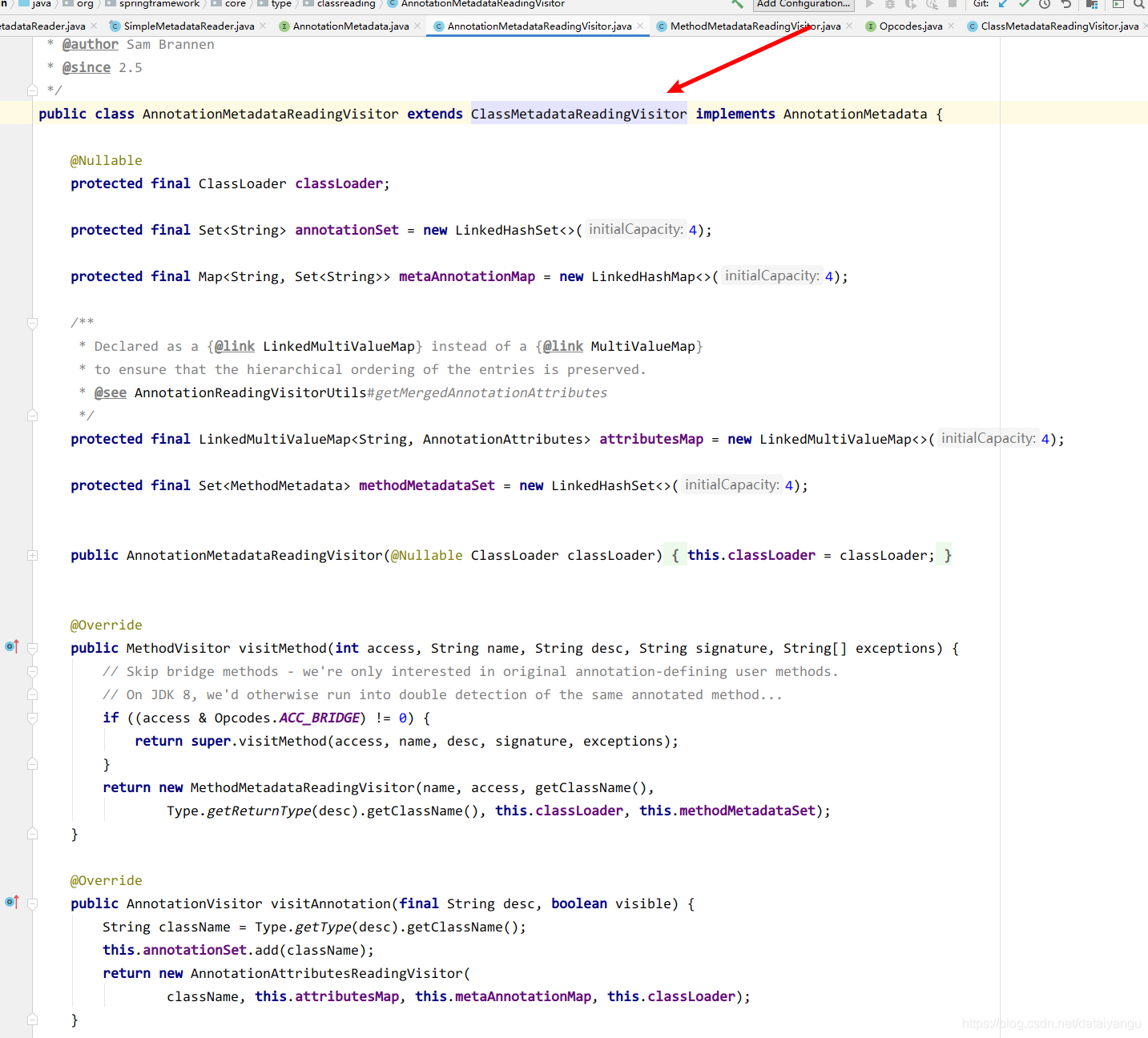Close the Opcodes.java tab
The image size is (1148, 1038).
click(x=951, y=26)
